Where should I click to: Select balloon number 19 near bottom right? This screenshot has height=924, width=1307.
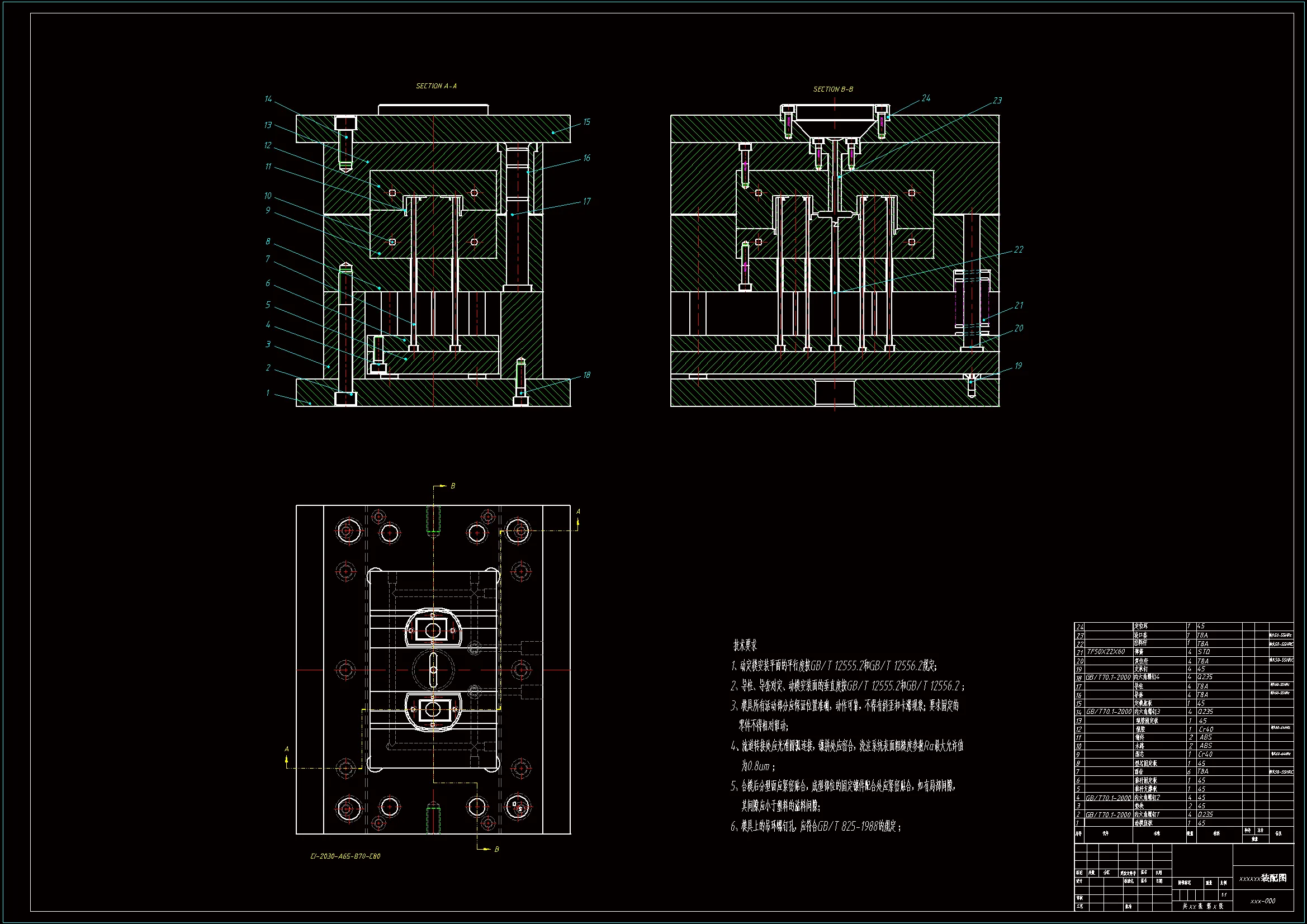click(1018, 366)
